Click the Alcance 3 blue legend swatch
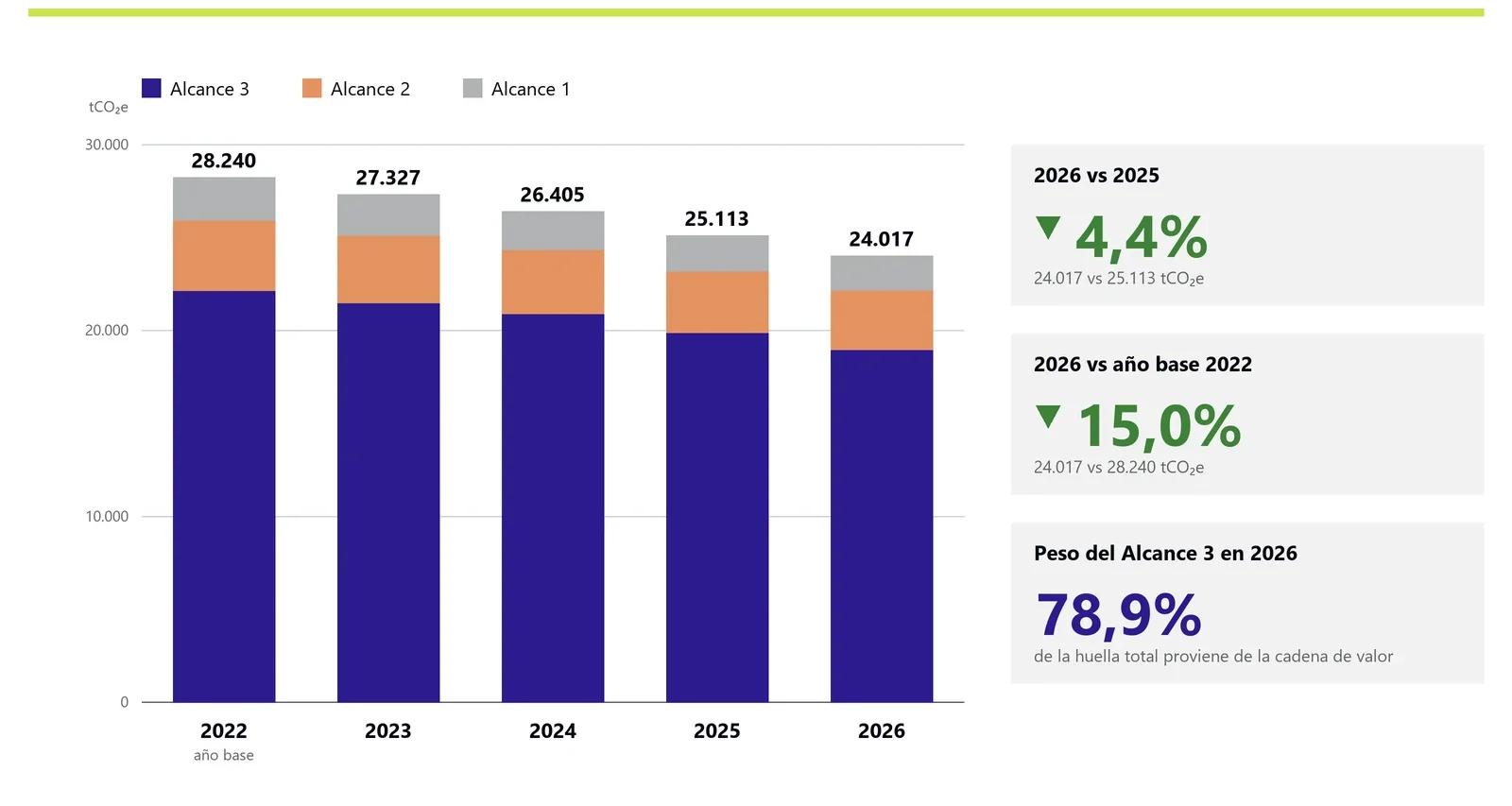This screenshot has width=1512, height=806. pos(151,88)
